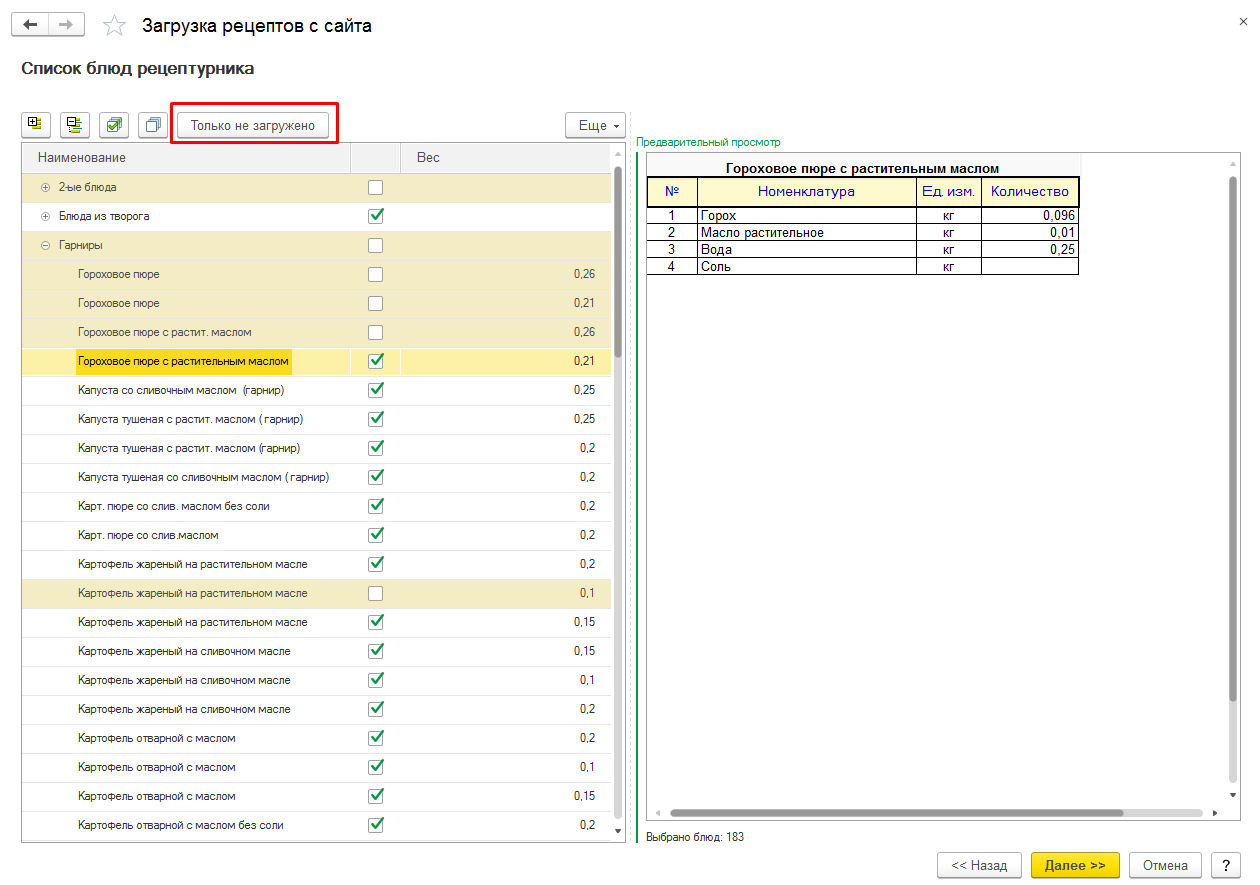The width and height of the screenshot is (1260, 885).
Task: Click the 'Выбрано блюд: 183' status text
Action: pos(695,837)
